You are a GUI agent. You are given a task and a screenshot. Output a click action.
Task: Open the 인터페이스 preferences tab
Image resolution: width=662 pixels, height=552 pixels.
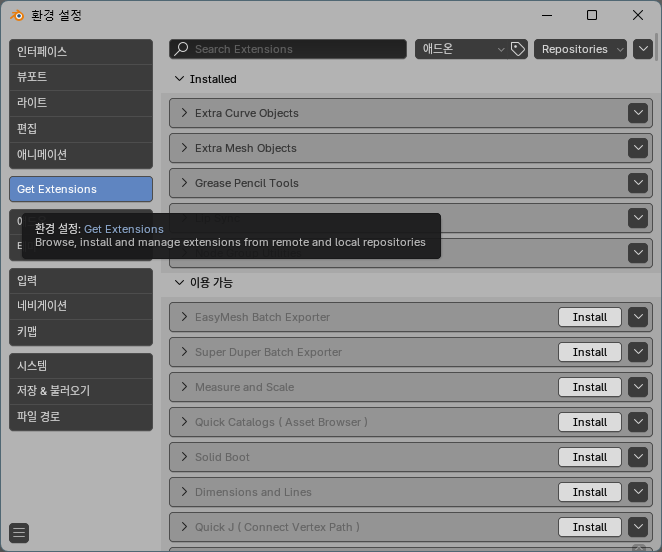click(x=81, y=52)
